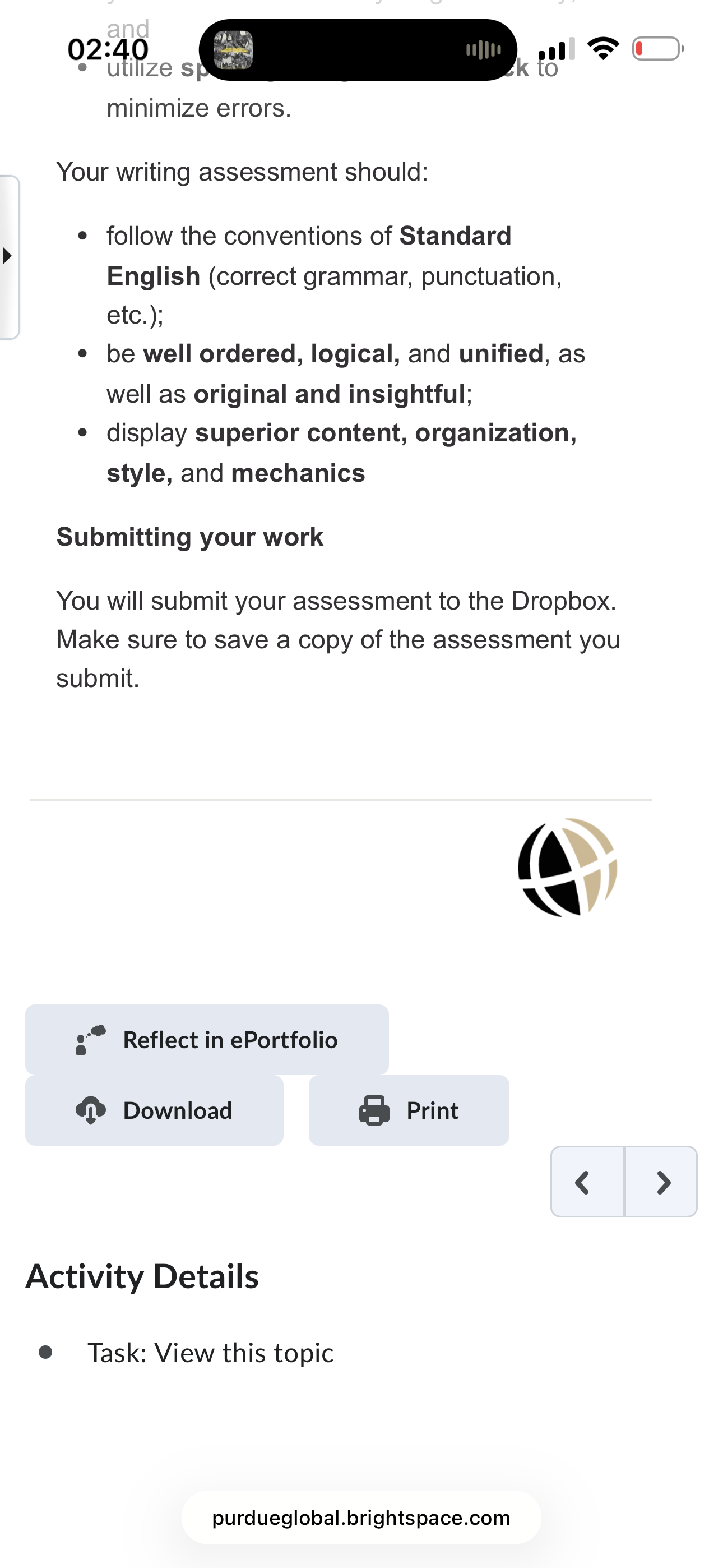The height and width of the screenshot is (1568, 723).
Task: Tap the Wi-Fi status icon
Action: [603, 49]
